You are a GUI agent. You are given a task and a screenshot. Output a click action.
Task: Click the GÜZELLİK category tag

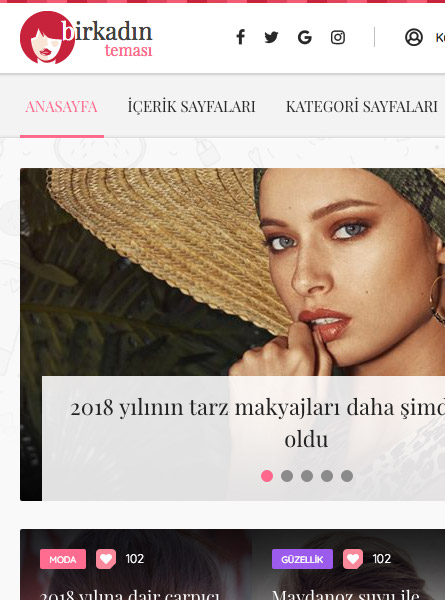[x=302, y=559]
